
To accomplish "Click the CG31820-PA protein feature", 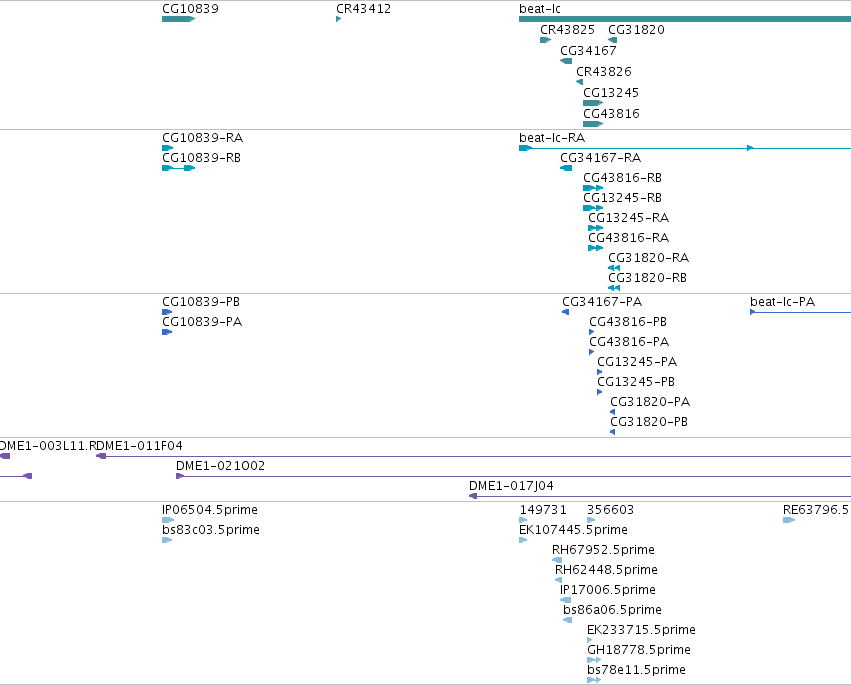I will [x=612, y=413].
